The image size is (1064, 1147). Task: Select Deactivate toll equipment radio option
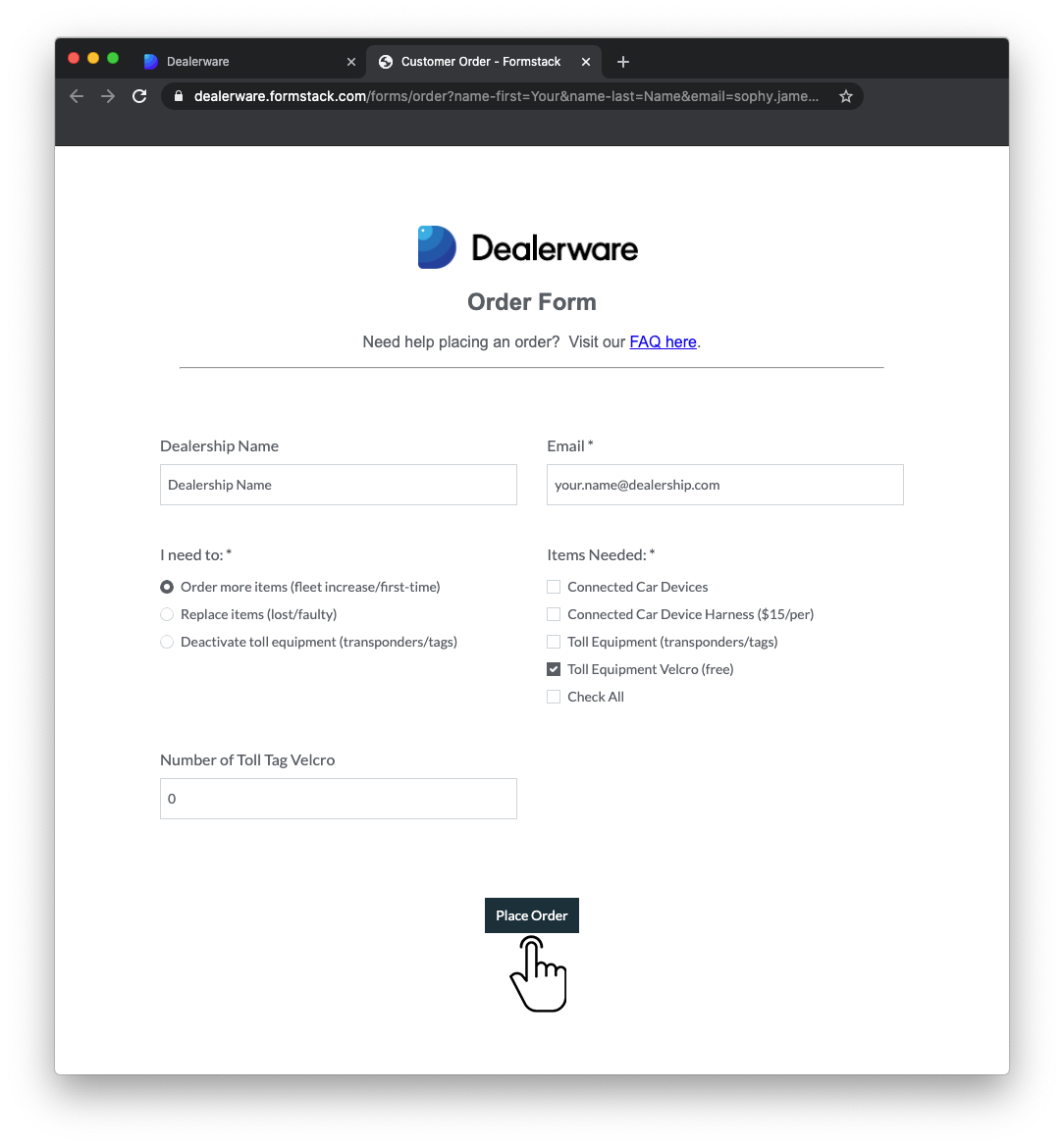[167, 643]
